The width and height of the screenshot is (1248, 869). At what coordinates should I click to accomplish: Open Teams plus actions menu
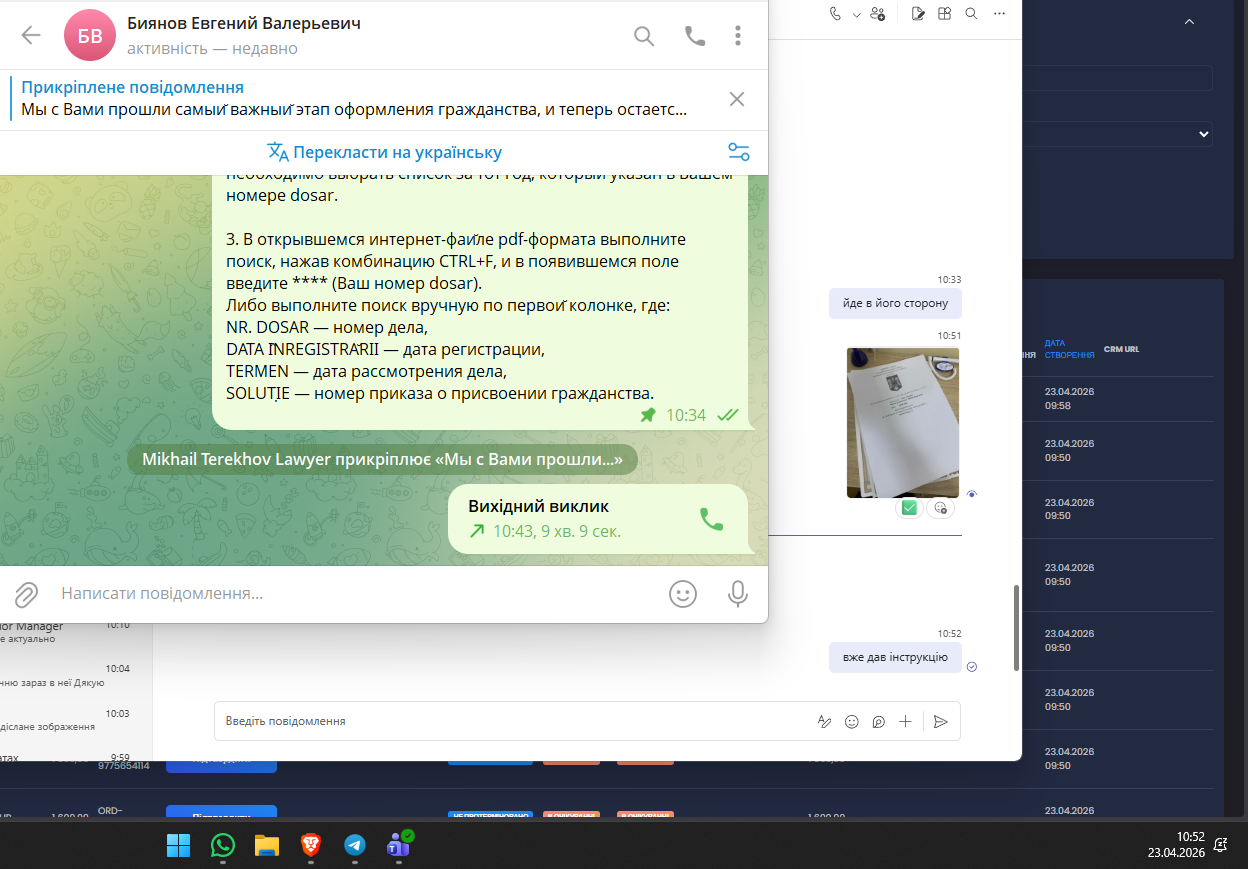click(906, 721)
